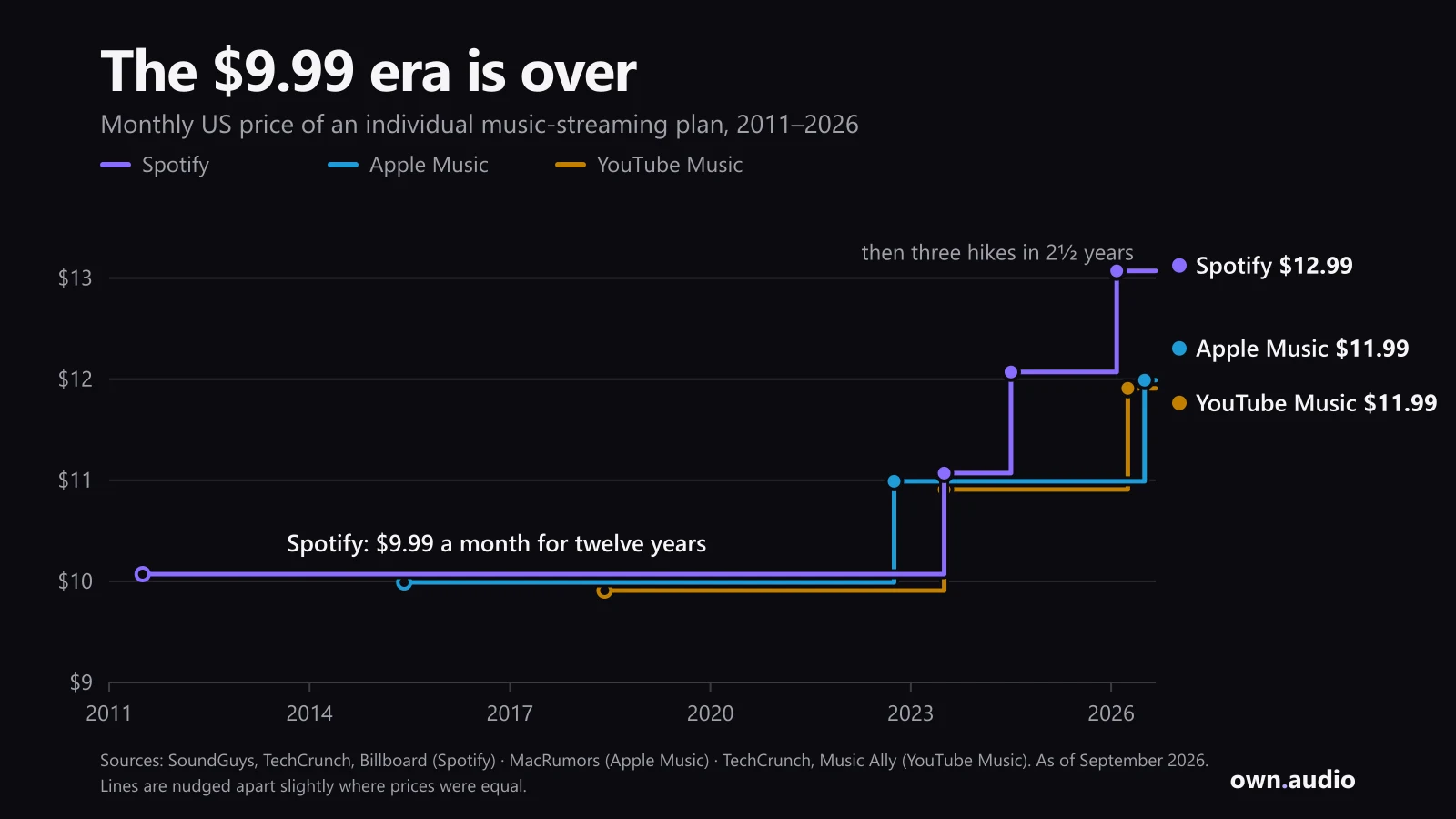Click Apple Music's 2015 starting point marker
The height and width of the screenshot is (819, 1456).
(x=404, y=582)
